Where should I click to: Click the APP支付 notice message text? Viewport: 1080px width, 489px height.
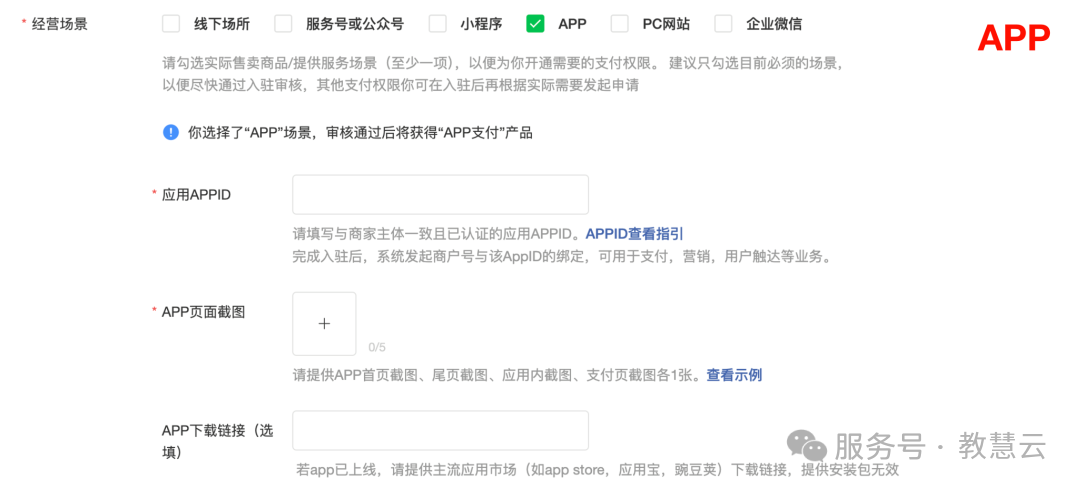(x=360, y=132)
